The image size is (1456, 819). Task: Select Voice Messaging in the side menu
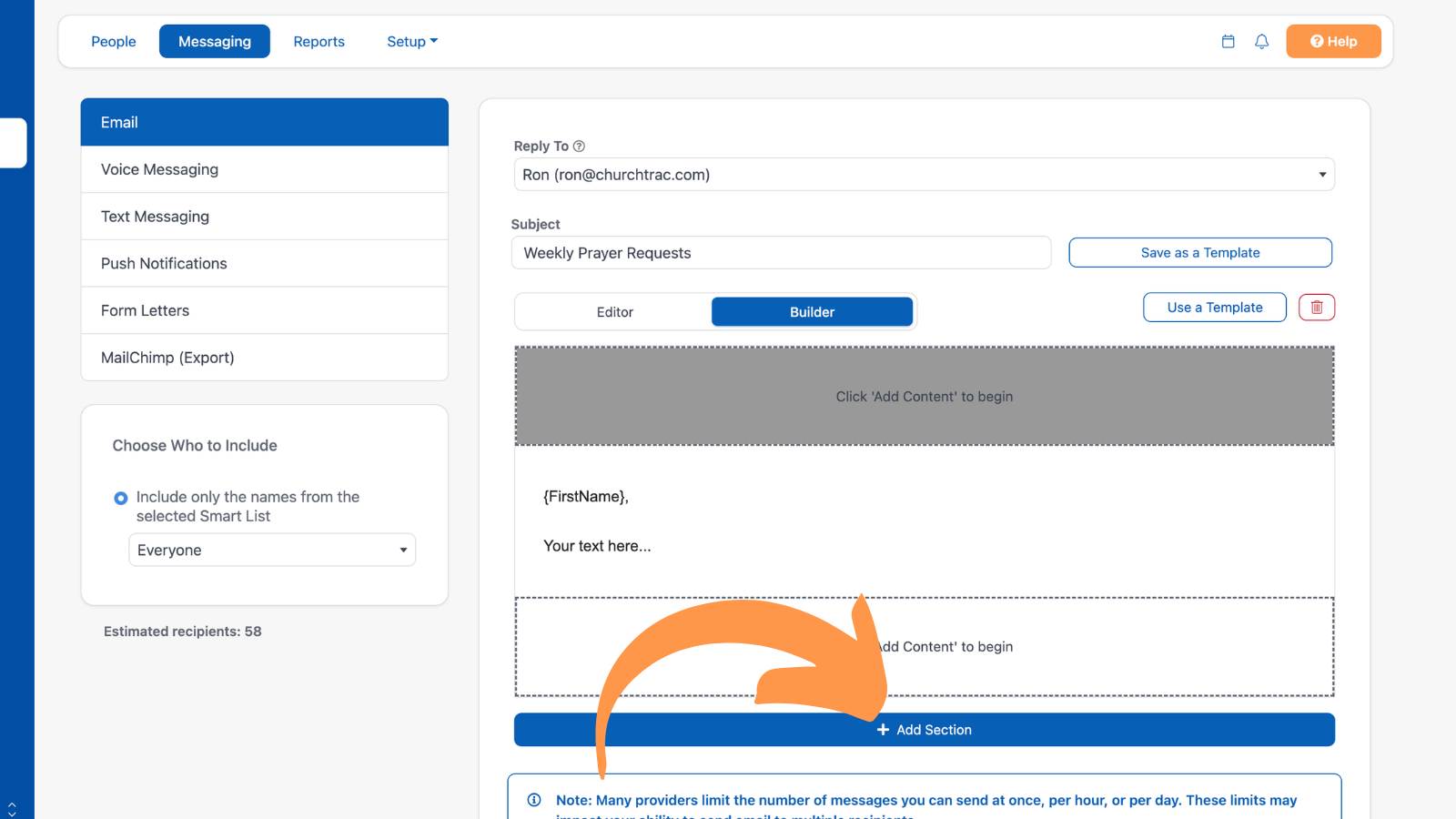[265, 169]
